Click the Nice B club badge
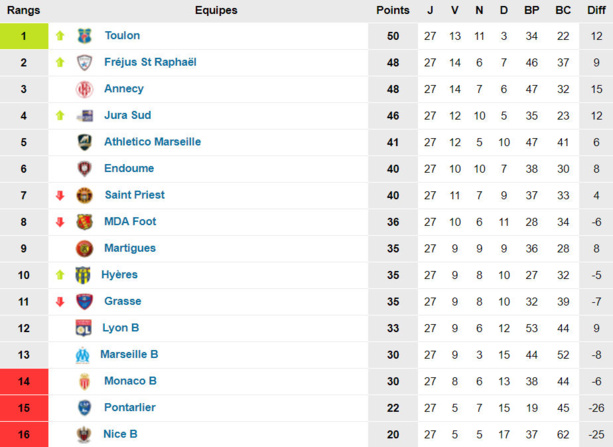 pyautogui.click(x=84, y=434)
